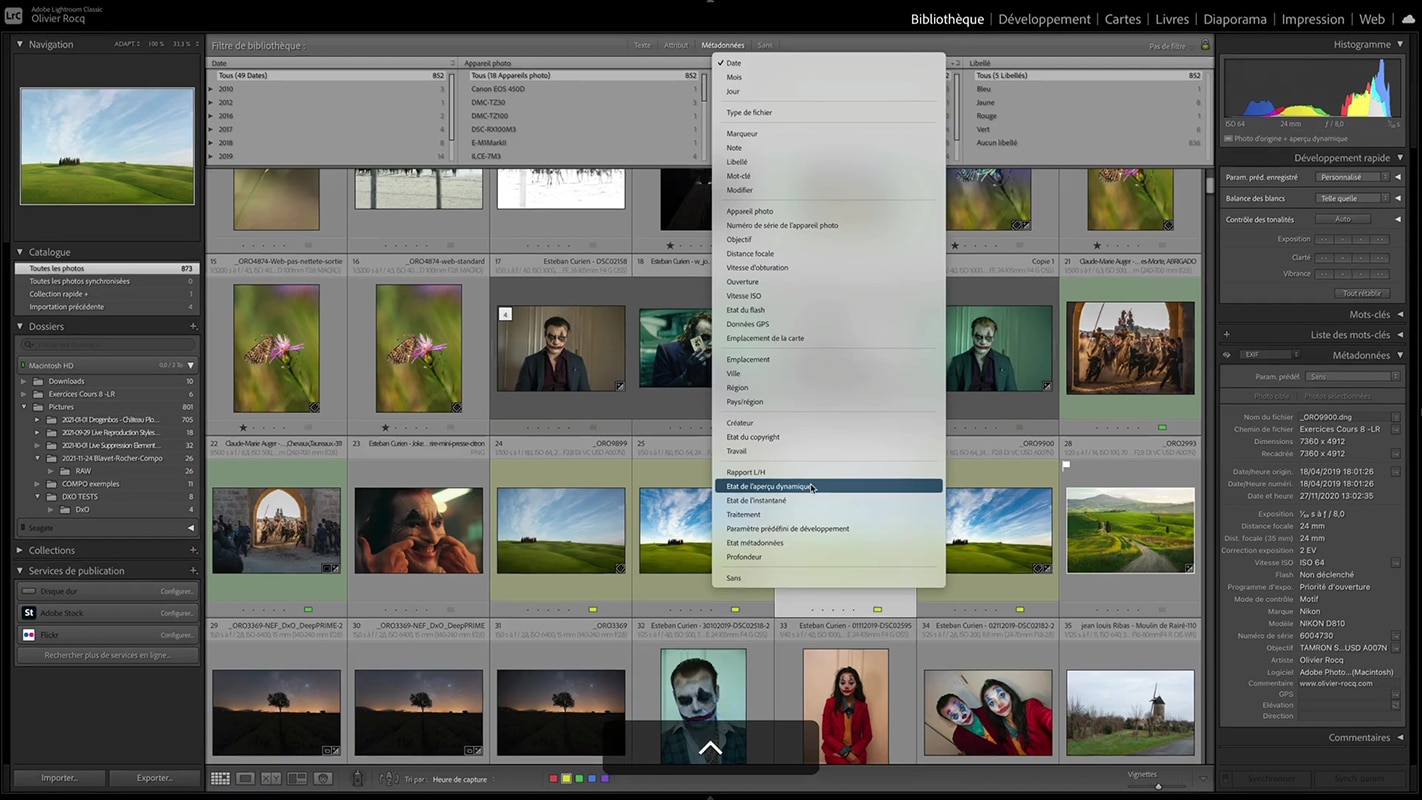Image resolution: width=1422 pixels, height=800 pixels.
Task: Toggle green color label filter
Action: [580, 778]
